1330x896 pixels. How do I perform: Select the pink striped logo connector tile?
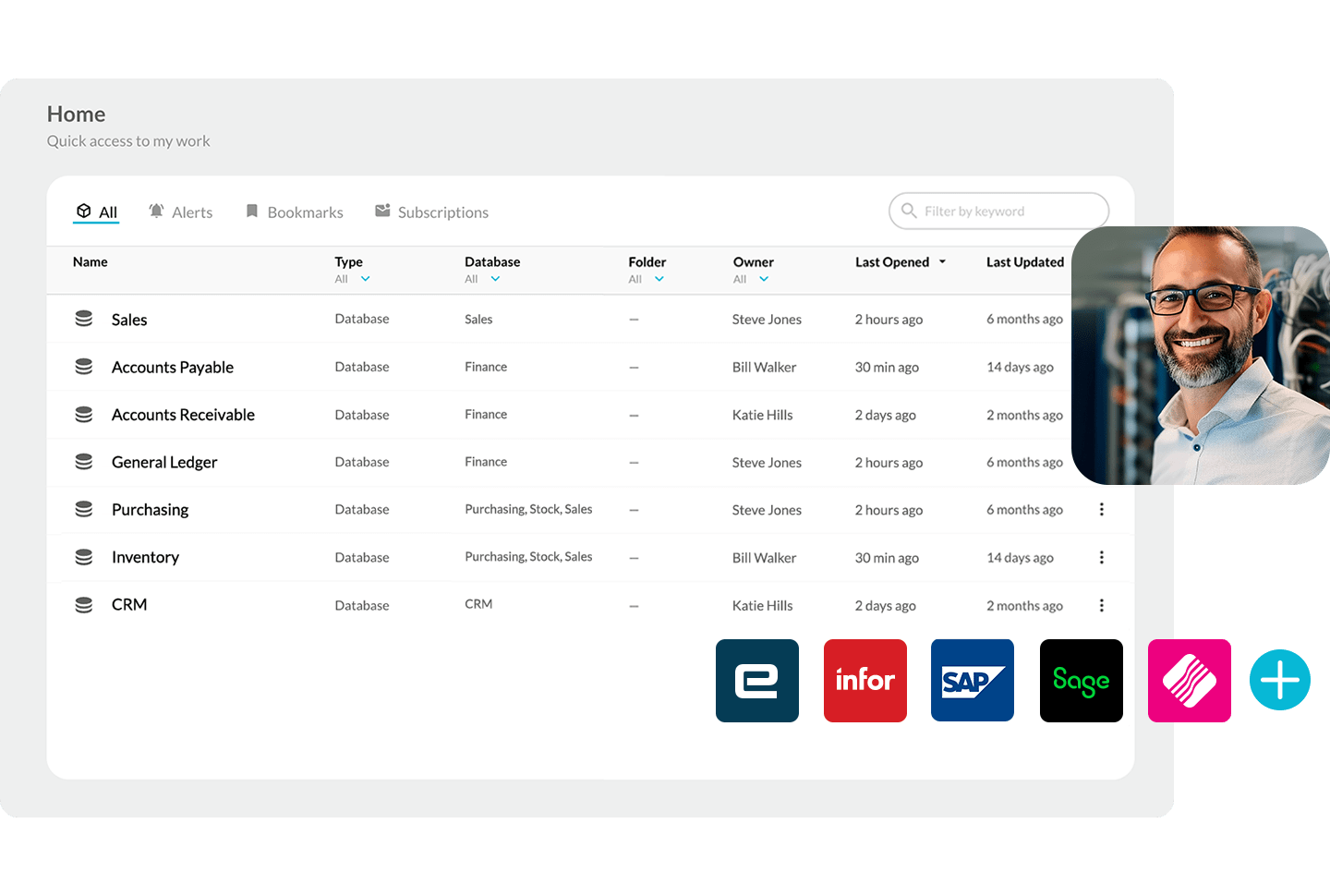[x=1190, y=681]
